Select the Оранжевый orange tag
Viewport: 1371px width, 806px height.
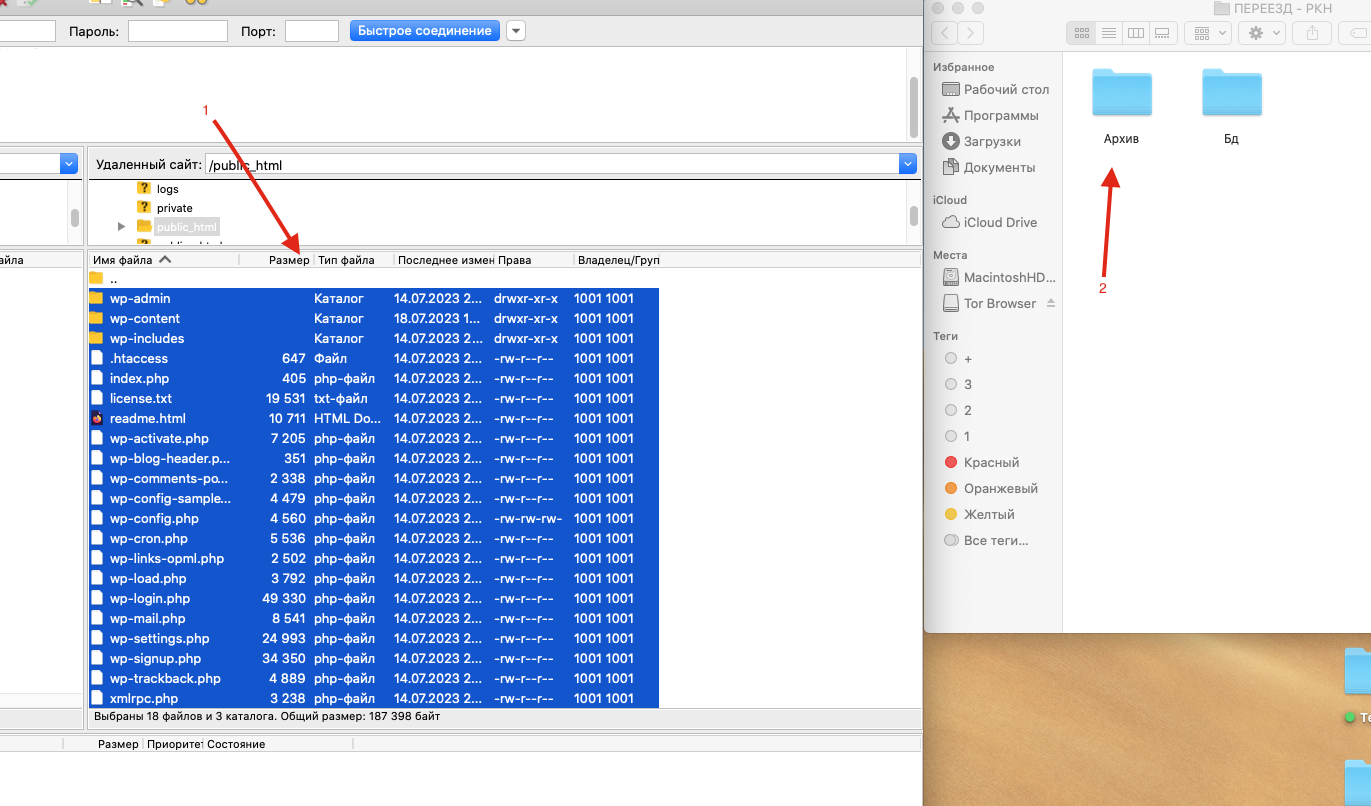[x=990, y=488]
